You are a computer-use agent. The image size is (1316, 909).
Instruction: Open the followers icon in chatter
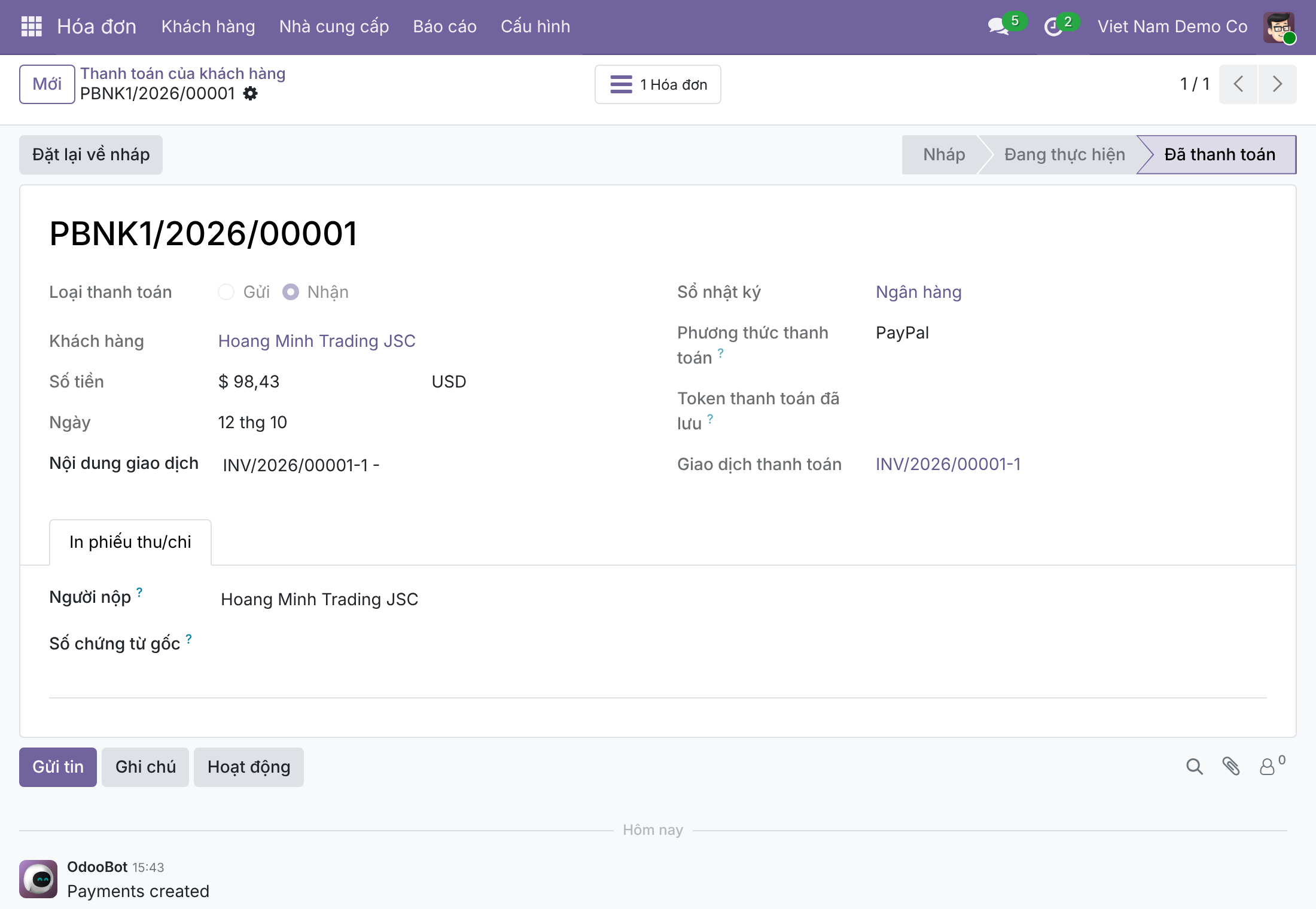1272,765
